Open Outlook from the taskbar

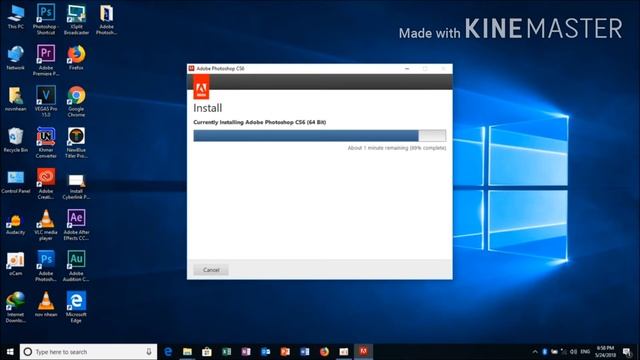click(x=266, y=351)
